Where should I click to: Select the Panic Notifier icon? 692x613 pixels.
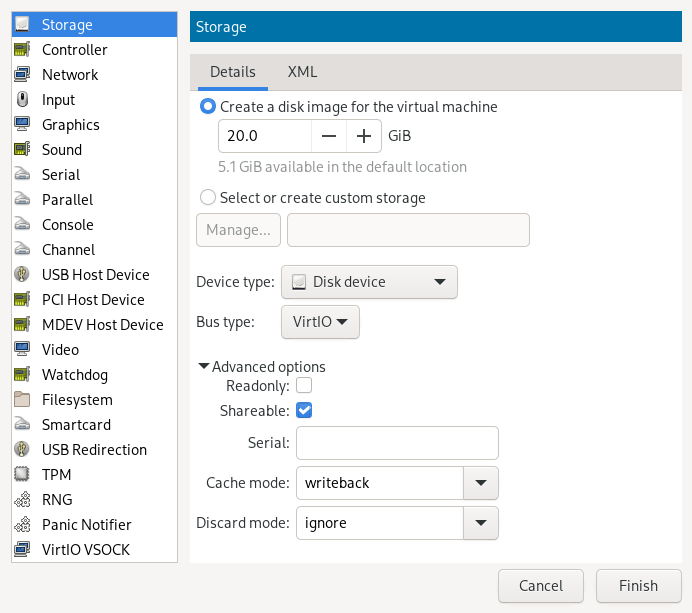tap(22, 525)
